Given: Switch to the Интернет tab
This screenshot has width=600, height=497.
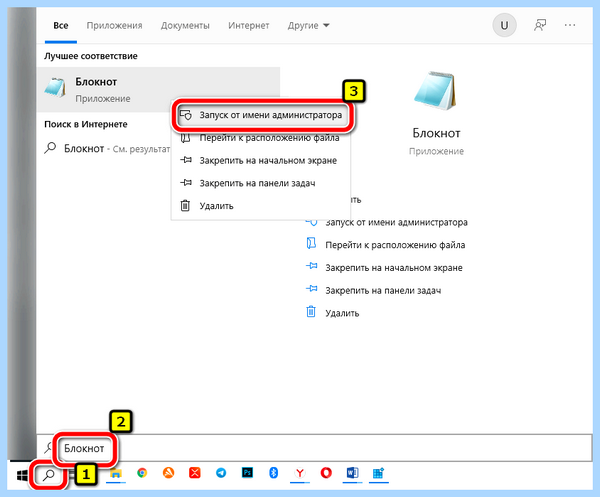Looking at the screenshot, I should pos(249,25).
